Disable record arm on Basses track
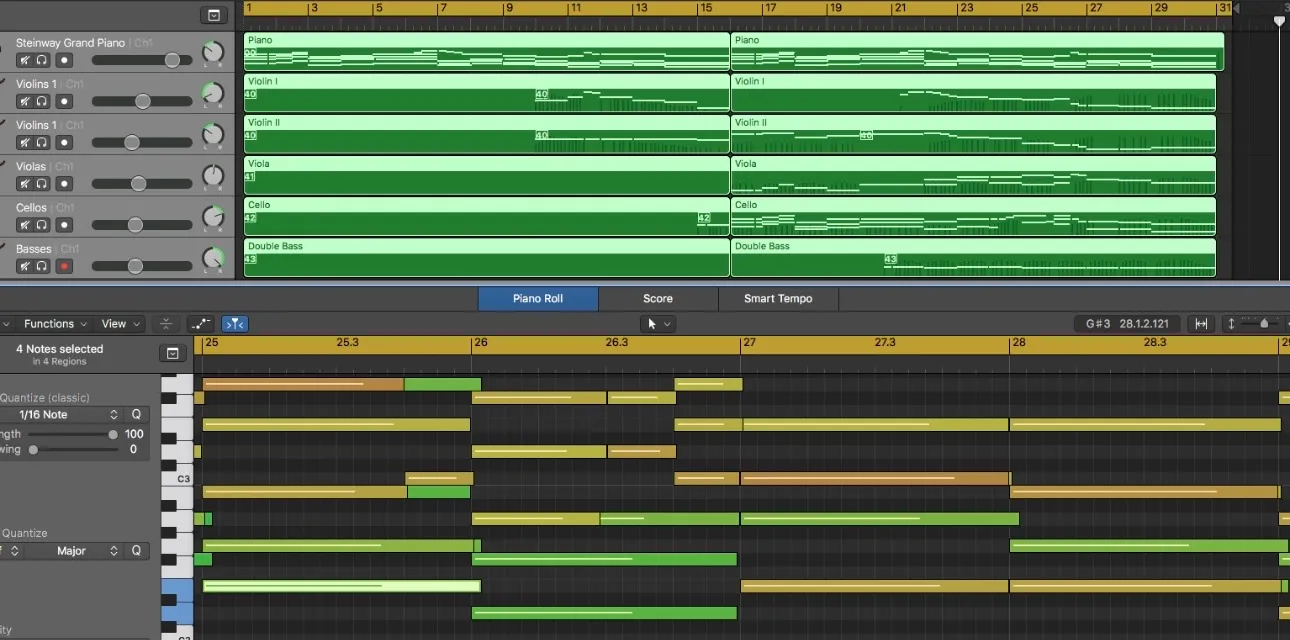 [65, 266]
